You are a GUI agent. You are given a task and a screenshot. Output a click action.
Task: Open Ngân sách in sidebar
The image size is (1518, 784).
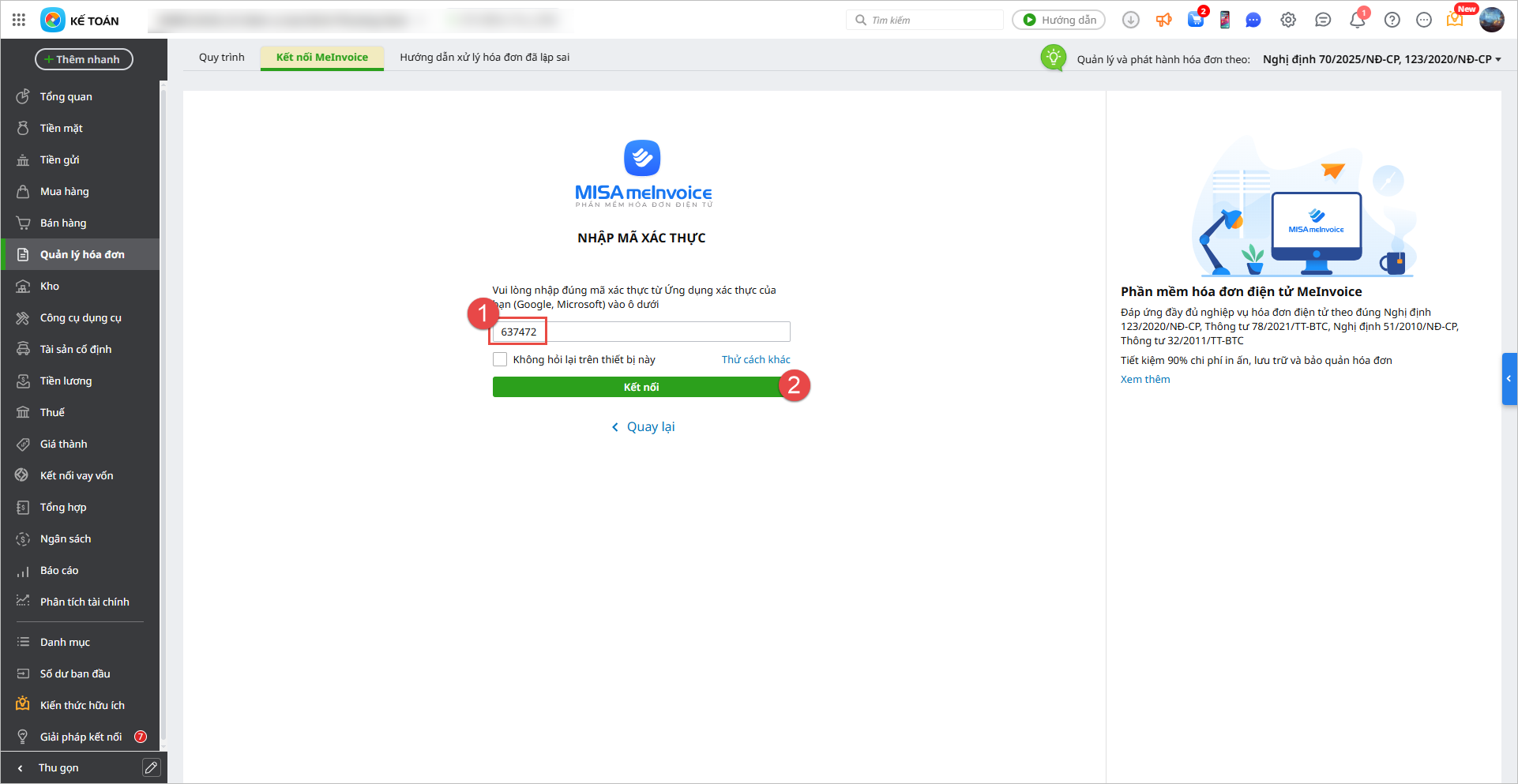(x=81, y=538)
